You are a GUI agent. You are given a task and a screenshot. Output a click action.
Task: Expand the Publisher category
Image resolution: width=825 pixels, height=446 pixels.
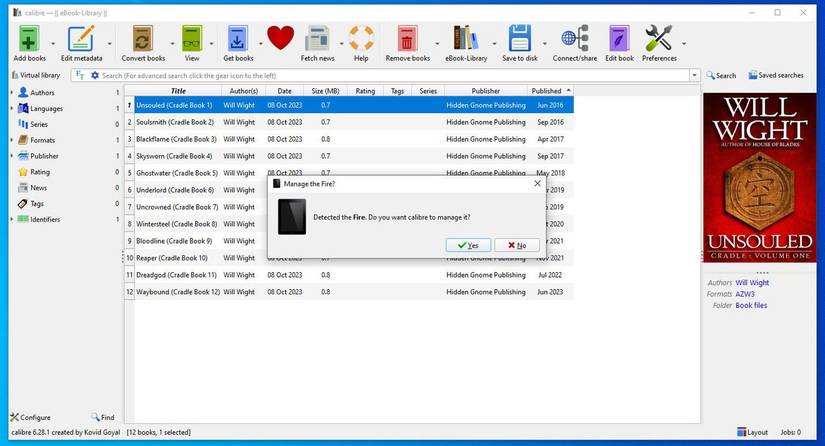pos(12,156)
